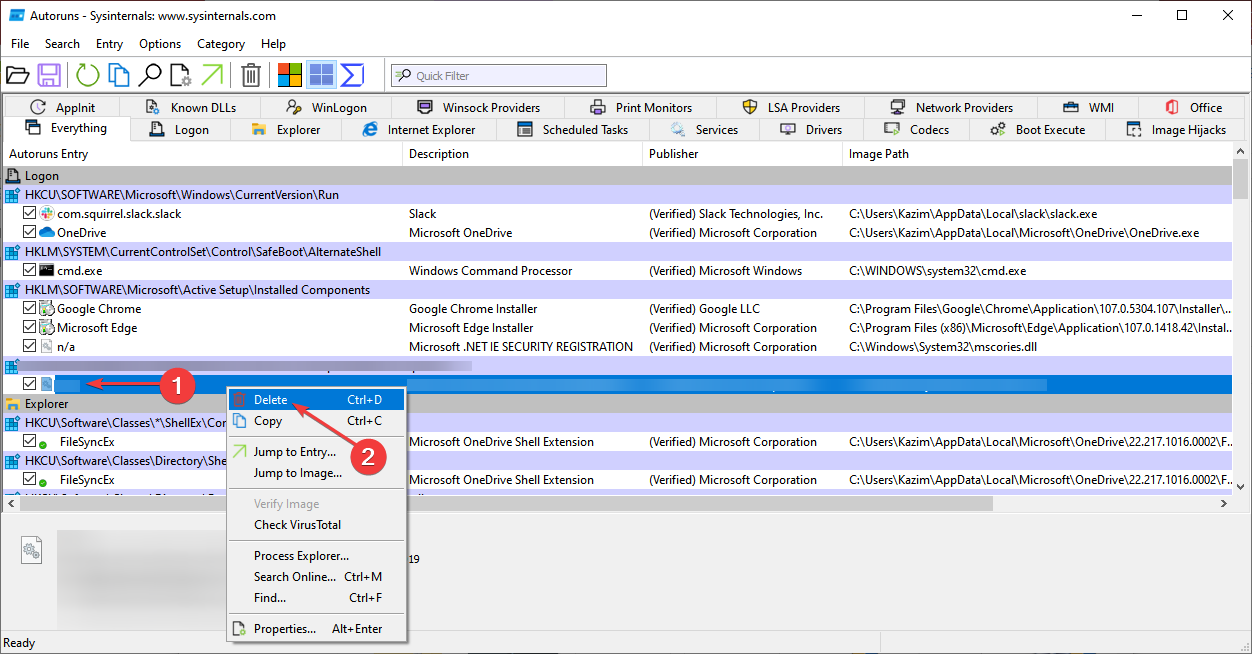
Task: Open the LSA Providers tab
Action: (x=790, y=108)
